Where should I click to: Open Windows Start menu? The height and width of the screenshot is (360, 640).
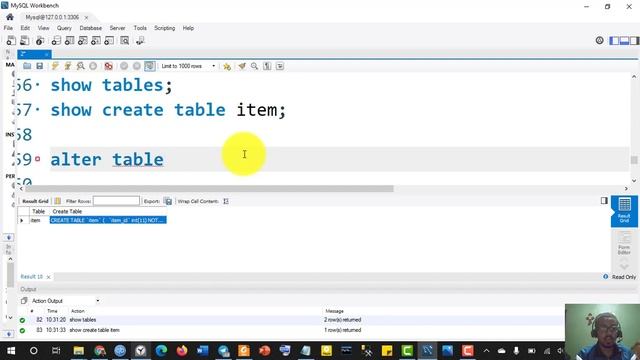click(11, 351)
